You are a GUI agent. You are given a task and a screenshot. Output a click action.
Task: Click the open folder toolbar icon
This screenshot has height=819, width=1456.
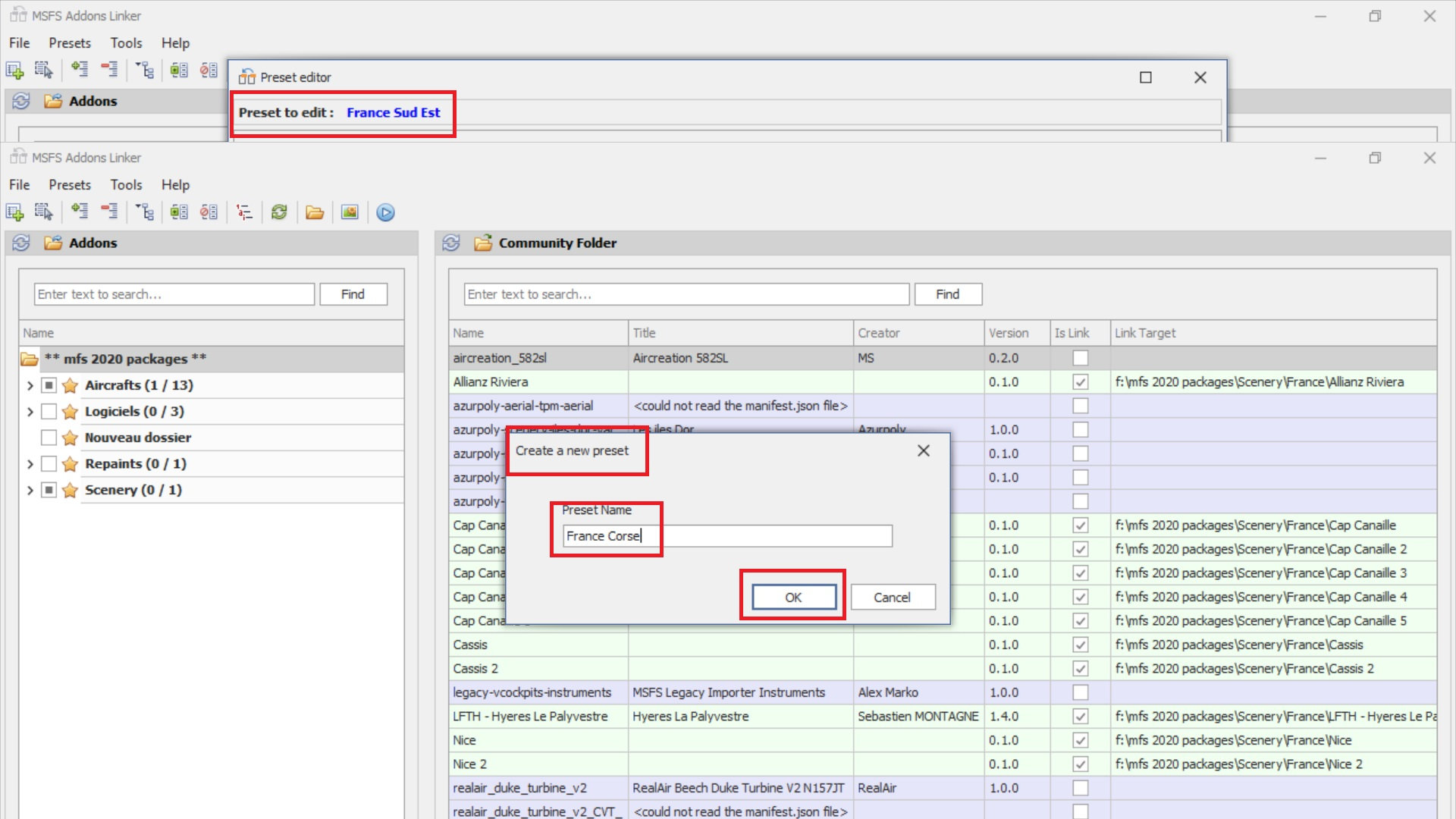point(315,212)
